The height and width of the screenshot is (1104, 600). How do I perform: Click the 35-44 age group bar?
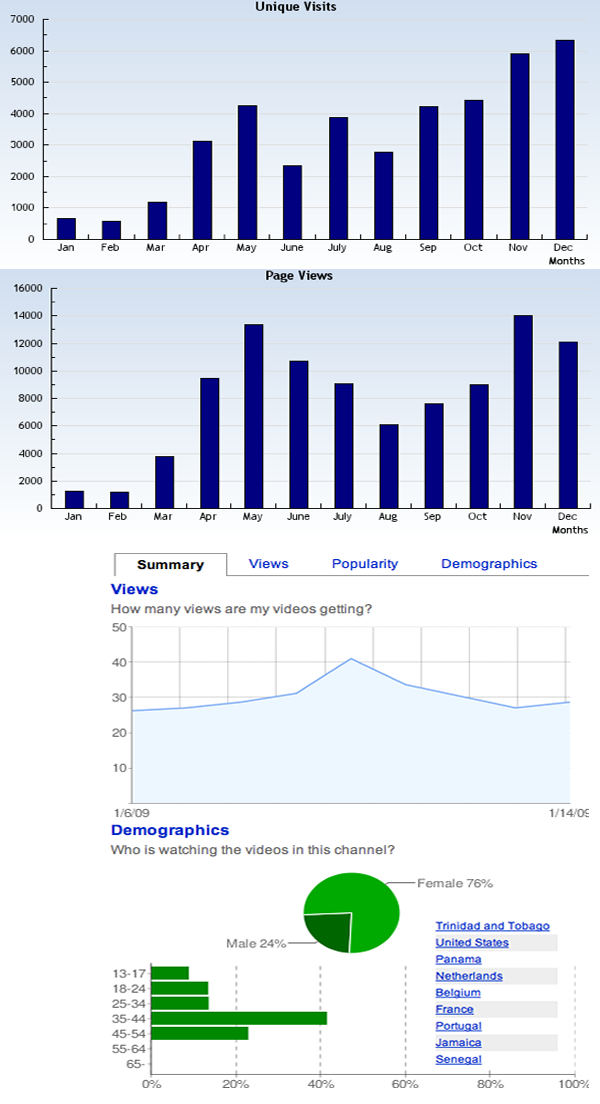(x=239, y=1018)
